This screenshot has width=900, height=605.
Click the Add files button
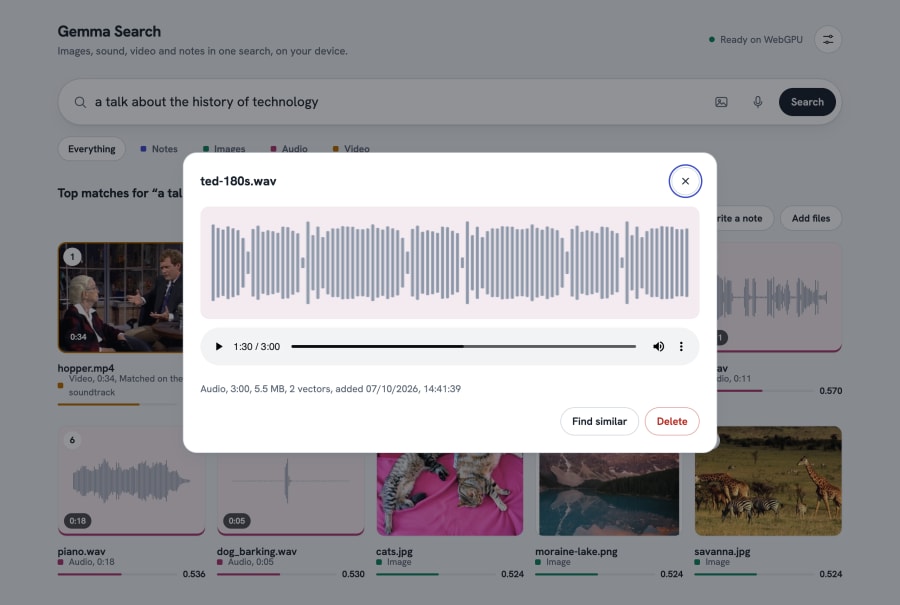tap(810, 218)
